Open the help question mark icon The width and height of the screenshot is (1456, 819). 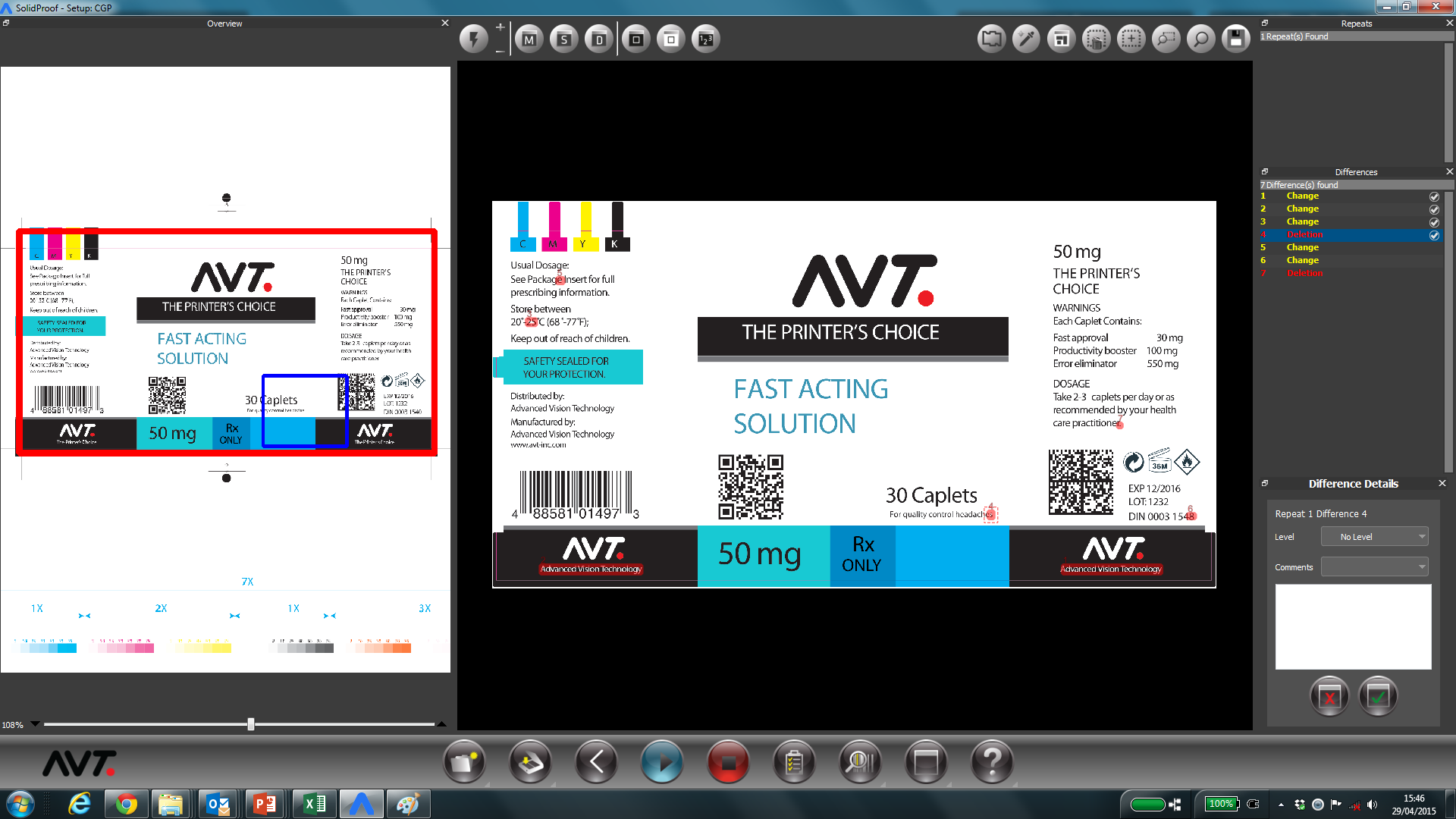coord(992,762)
